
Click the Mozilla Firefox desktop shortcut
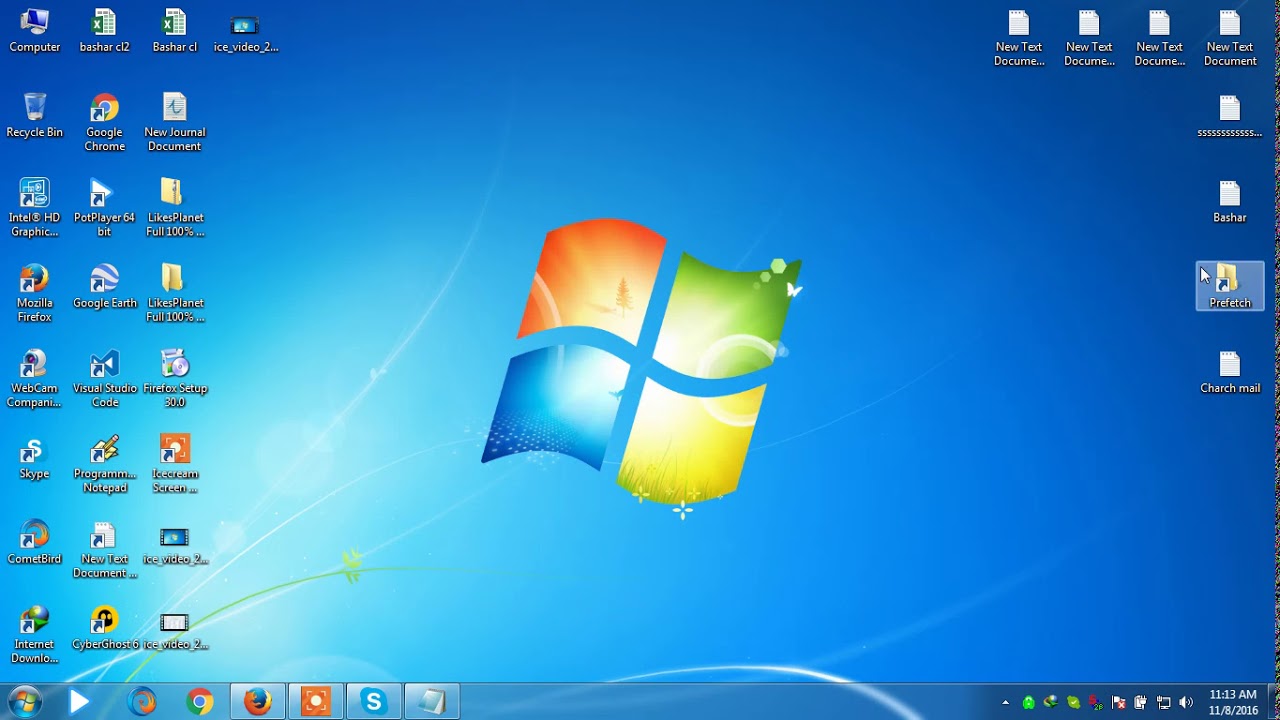35,293
